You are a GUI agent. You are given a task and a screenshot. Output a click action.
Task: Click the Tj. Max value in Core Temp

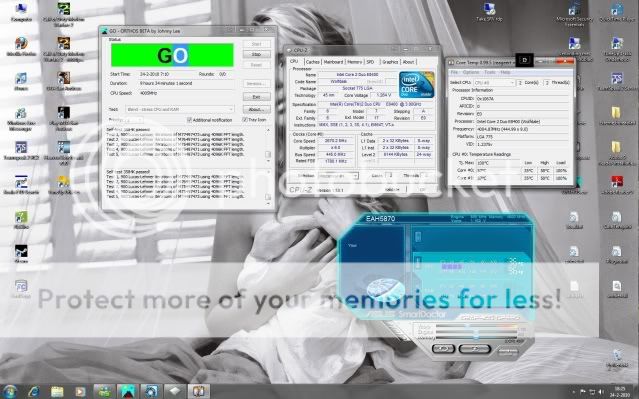(x=498, y=163)
